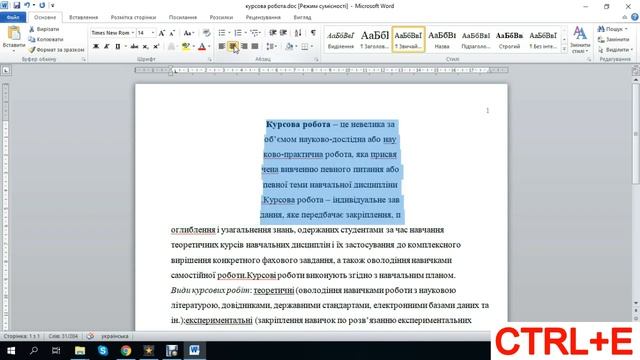Click the increase indent icon
640x360 pixels.
[x=283, y=33]
